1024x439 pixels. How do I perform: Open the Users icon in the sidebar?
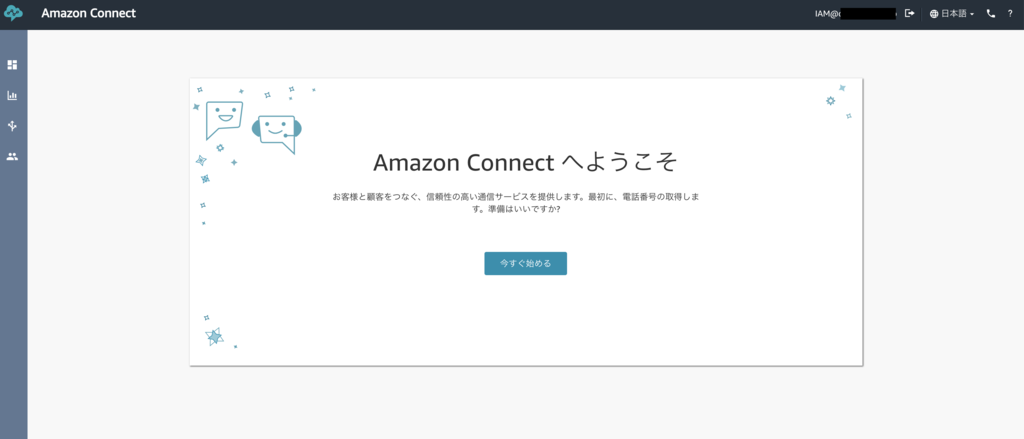(12, 157)
